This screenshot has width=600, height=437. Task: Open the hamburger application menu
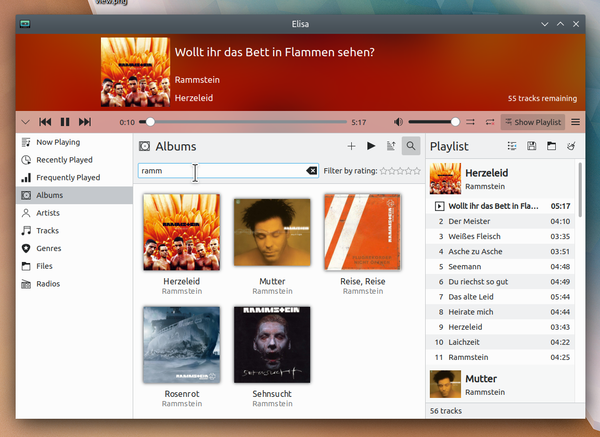click(575, 122)
